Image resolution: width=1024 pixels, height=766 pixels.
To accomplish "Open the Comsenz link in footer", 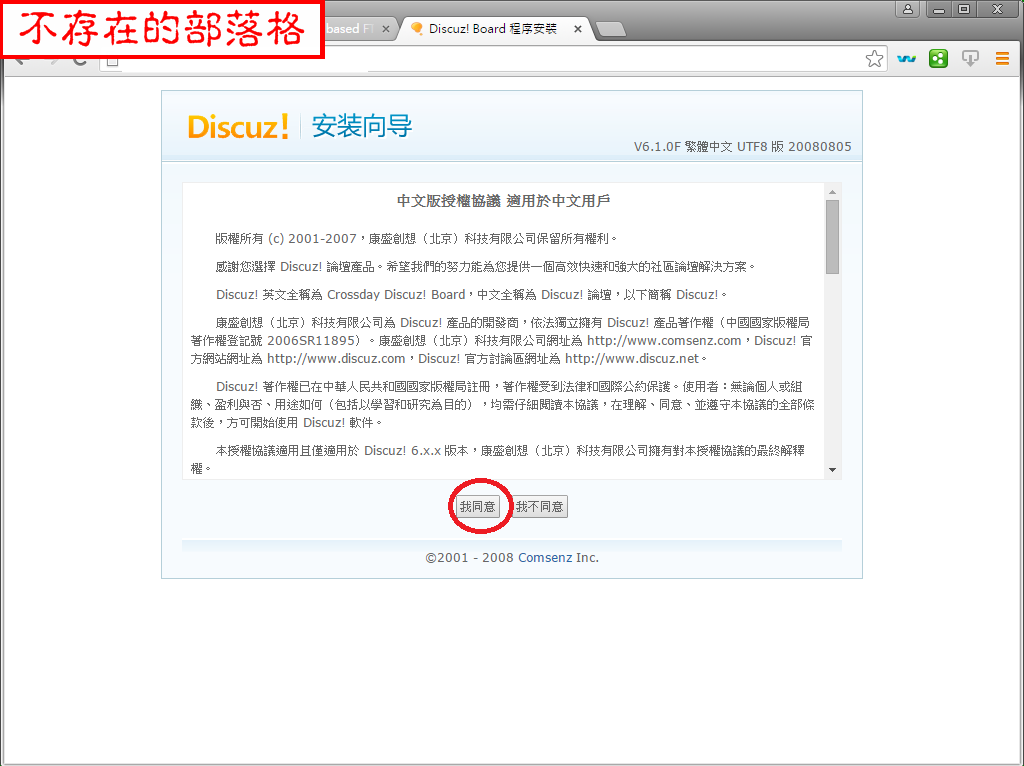I will pos(545,558).
